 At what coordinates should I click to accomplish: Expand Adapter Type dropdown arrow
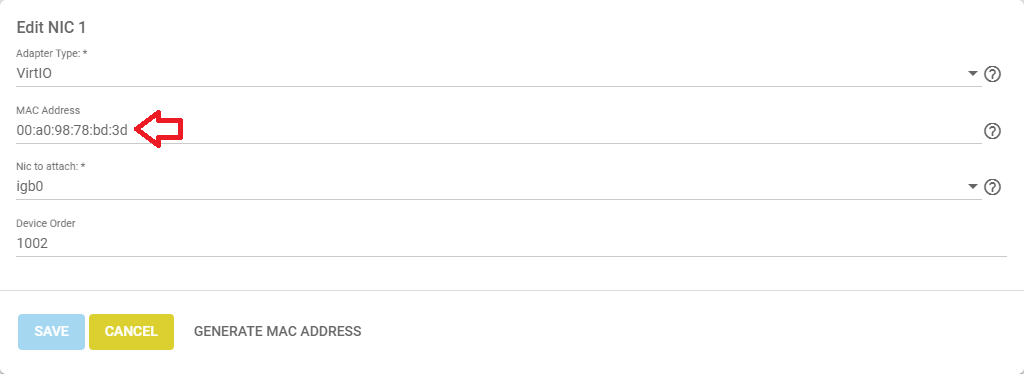pos(972,74)
